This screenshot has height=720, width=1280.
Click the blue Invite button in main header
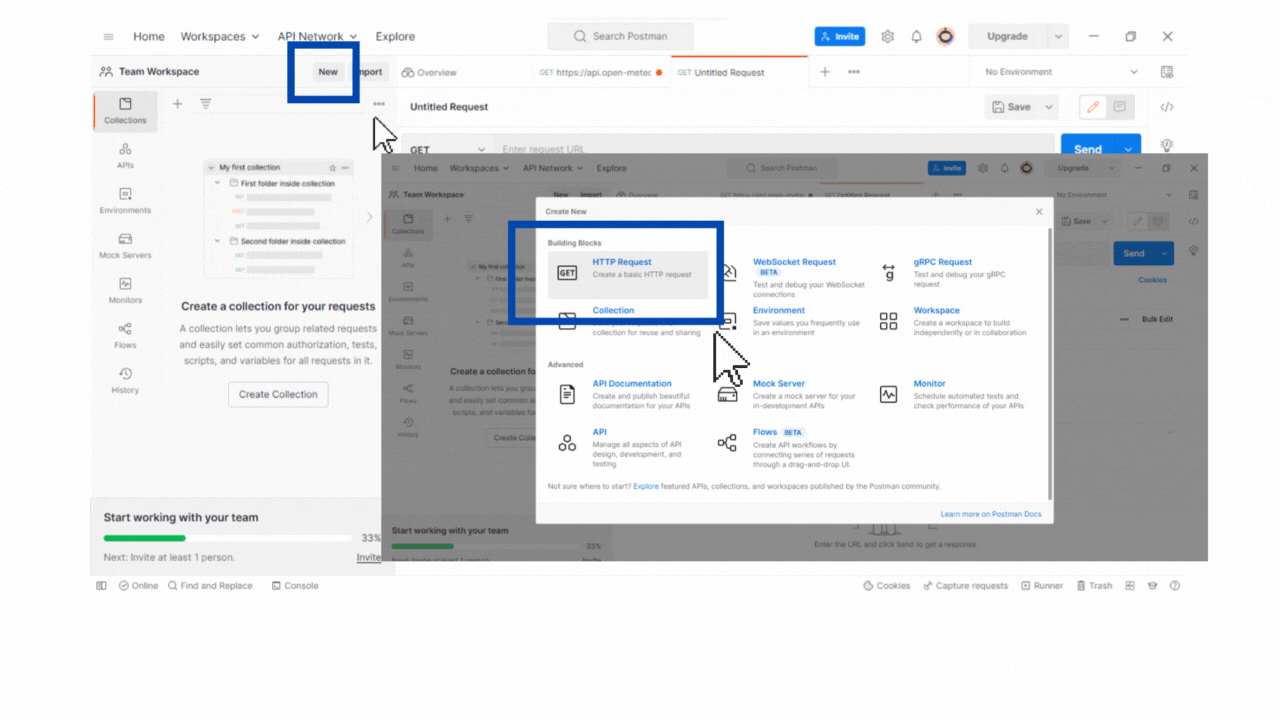coord(840,37)
